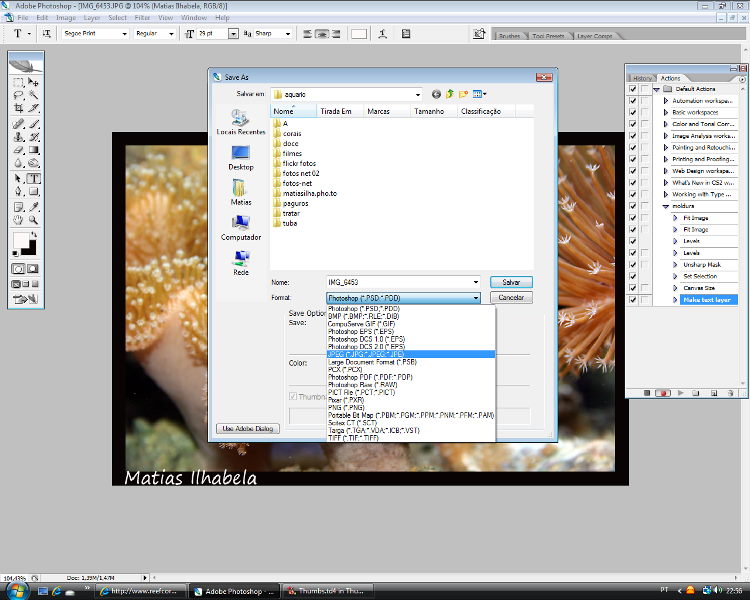The image size is (750, 600).
Task: Click the text color swatch in options bar
Action: point(358,33)
